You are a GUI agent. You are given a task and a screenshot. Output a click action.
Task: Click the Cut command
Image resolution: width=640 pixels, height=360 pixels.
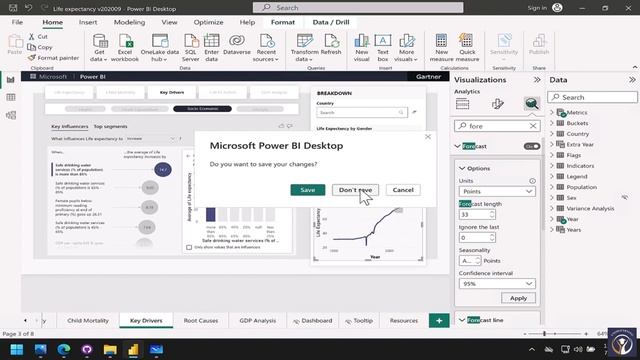(x=38, y=36)
